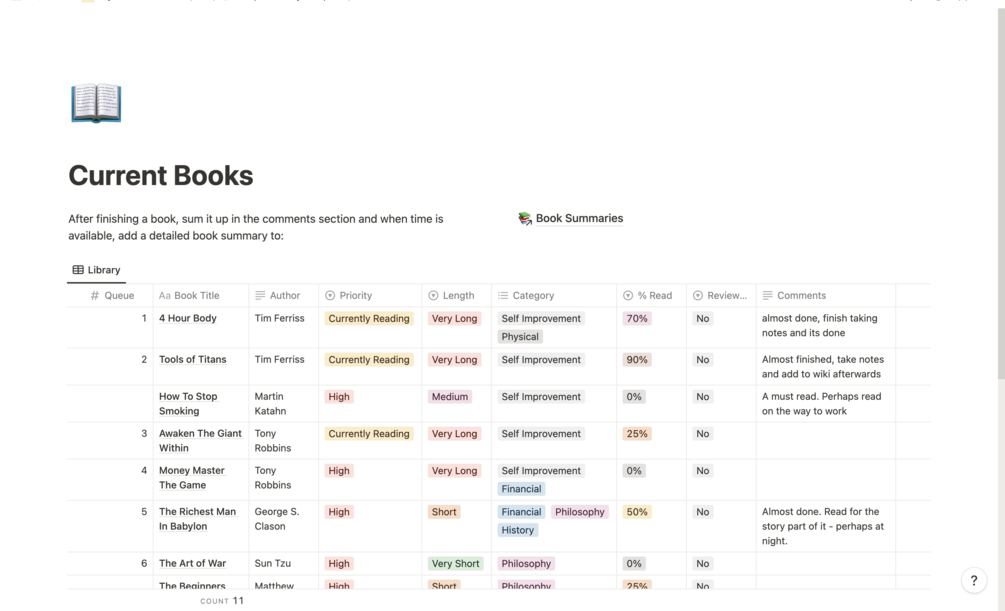1005x611 pixels.
Task: Click the Book Summaries stacked books icon
Action: 525,219
